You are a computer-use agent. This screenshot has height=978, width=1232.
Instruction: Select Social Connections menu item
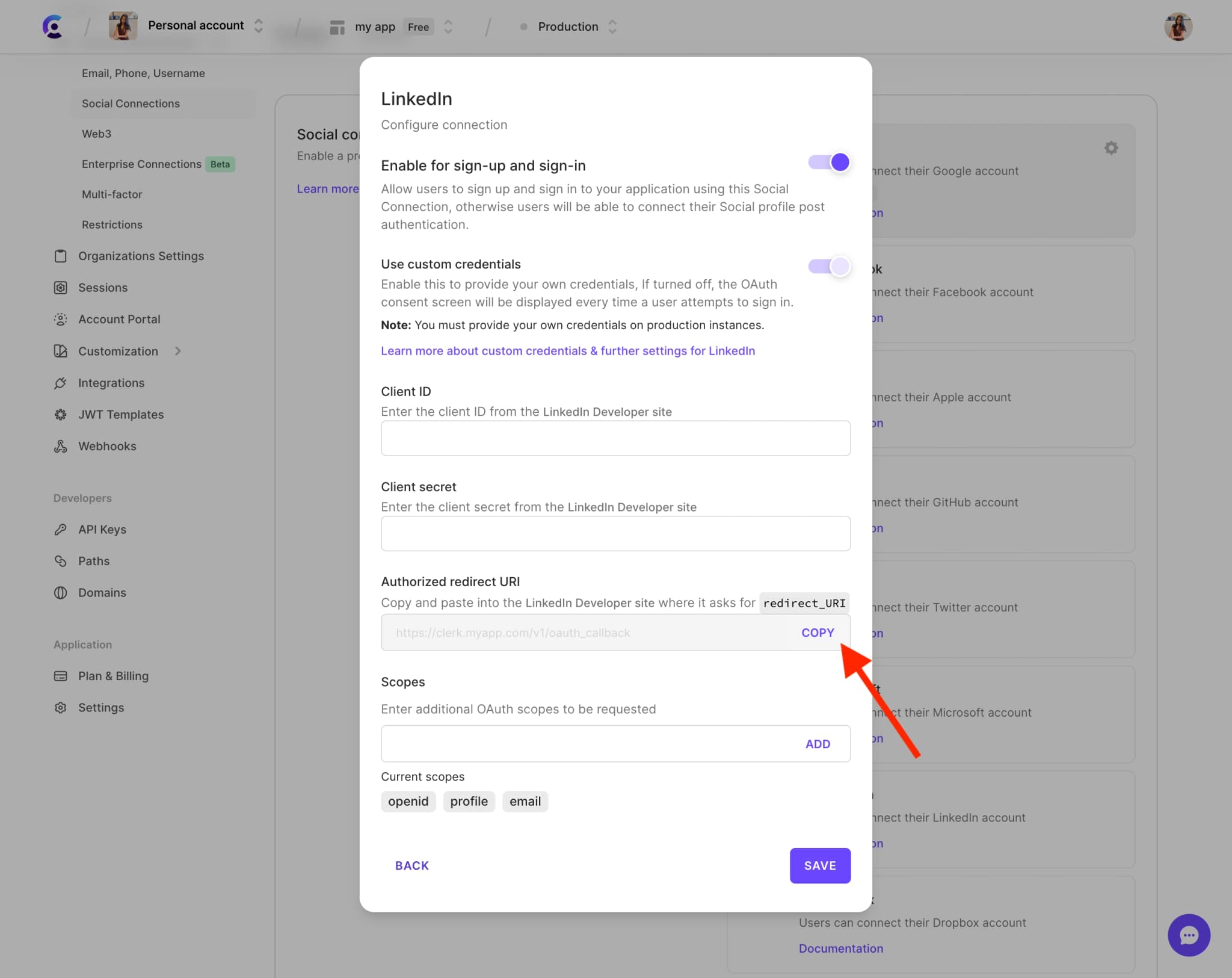pos(131,103)
